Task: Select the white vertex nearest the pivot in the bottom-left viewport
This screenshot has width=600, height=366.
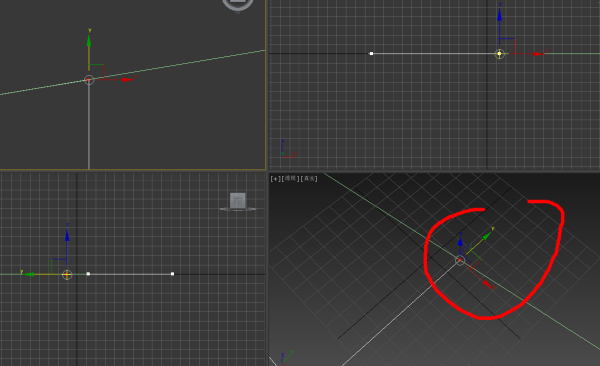Action: pyautogui.click(x=88, y=274)
